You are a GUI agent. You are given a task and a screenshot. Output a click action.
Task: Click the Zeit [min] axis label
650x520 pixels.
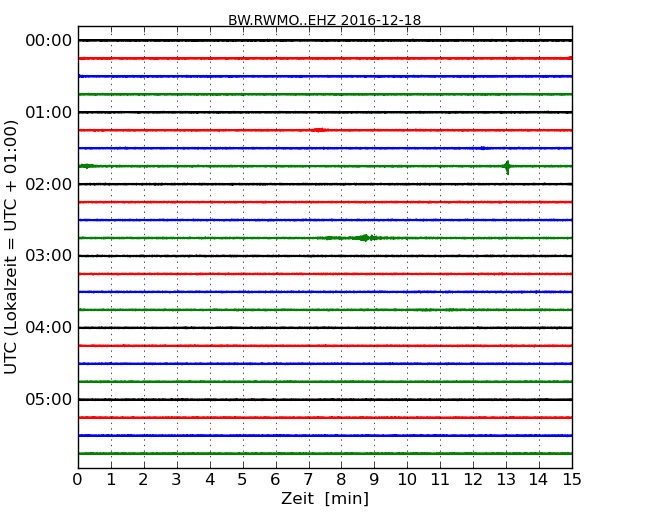[x=325, y=498]
